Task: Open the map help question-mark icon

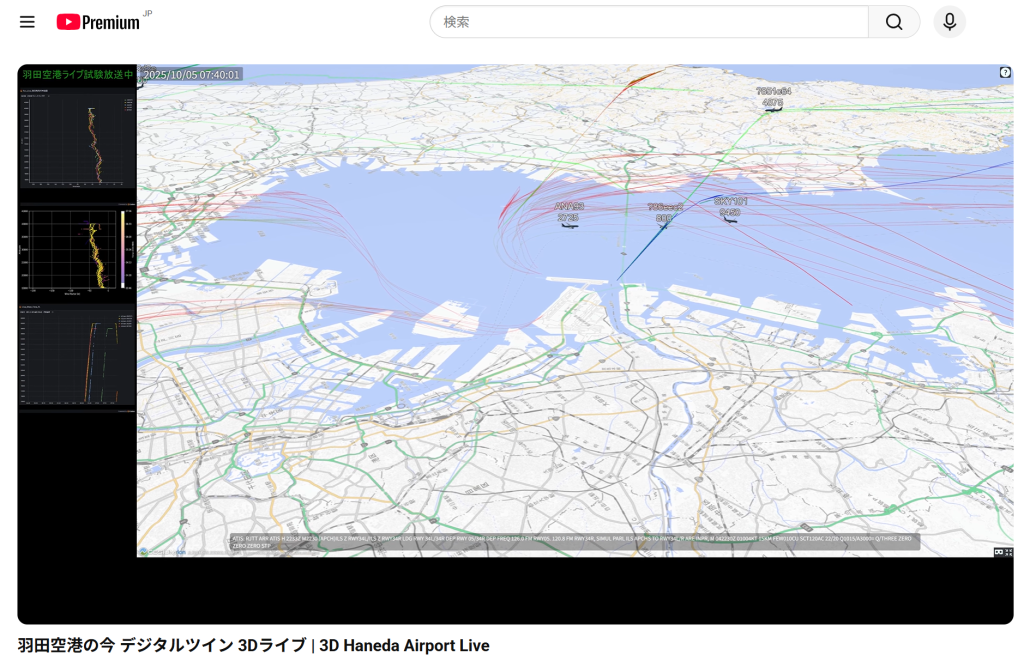Action: [x=1005, y=72]
